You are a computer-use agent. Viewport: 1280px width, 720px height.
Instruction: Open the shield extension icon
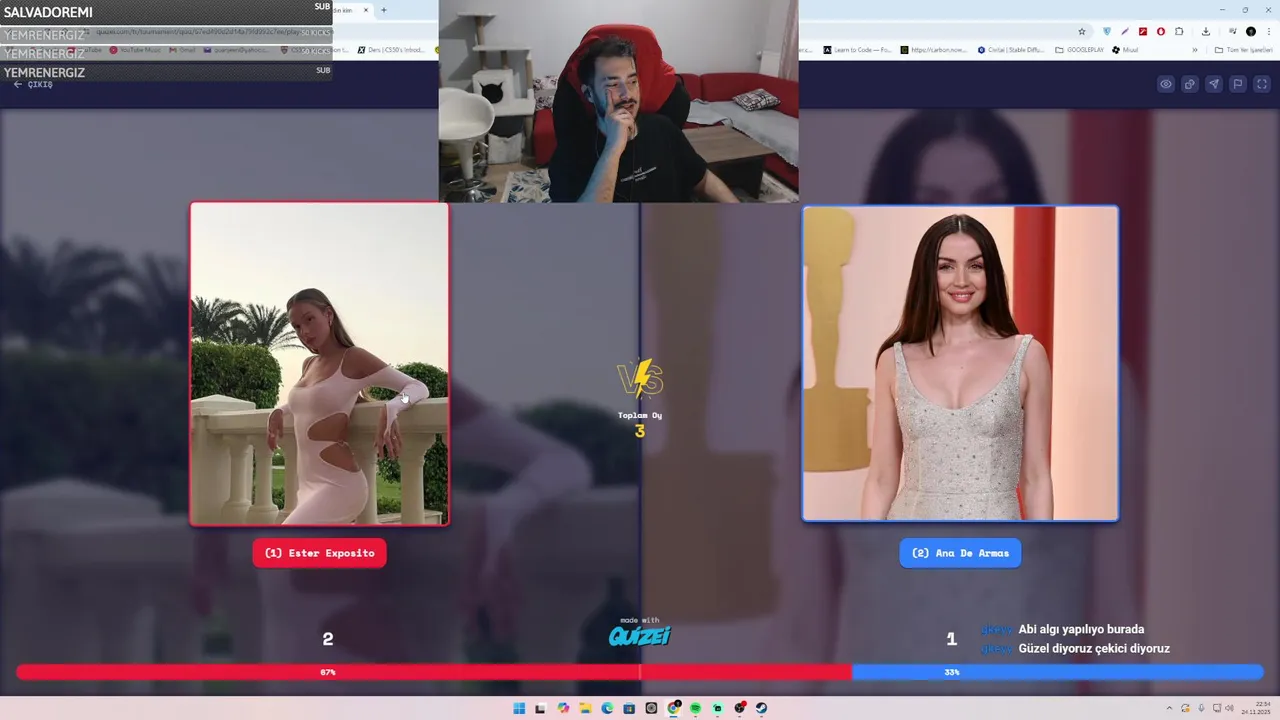tap(1107, 32)
